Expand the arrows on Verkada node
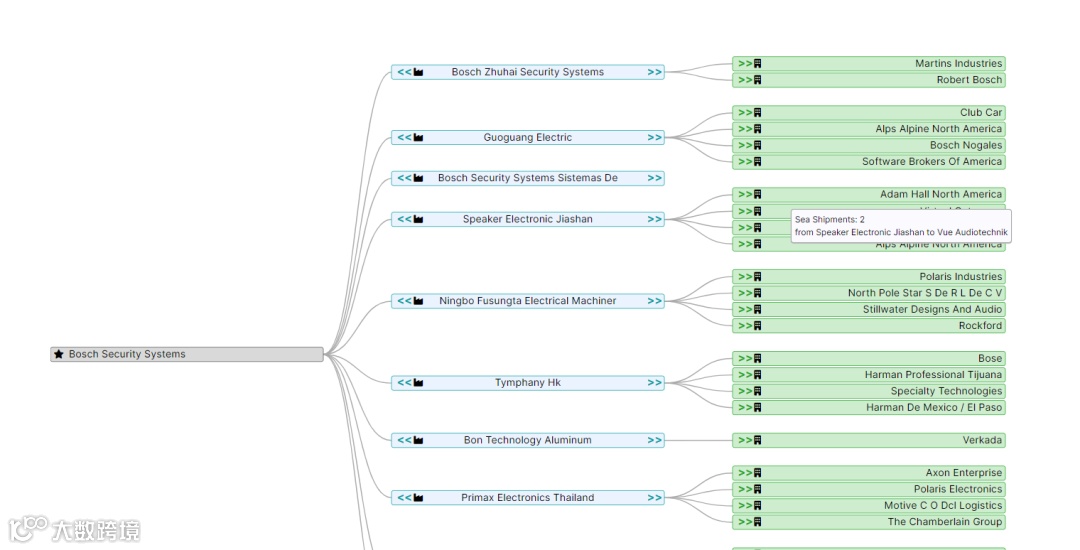The height and width of the screenshot is (550, 1080). (745, 441)
